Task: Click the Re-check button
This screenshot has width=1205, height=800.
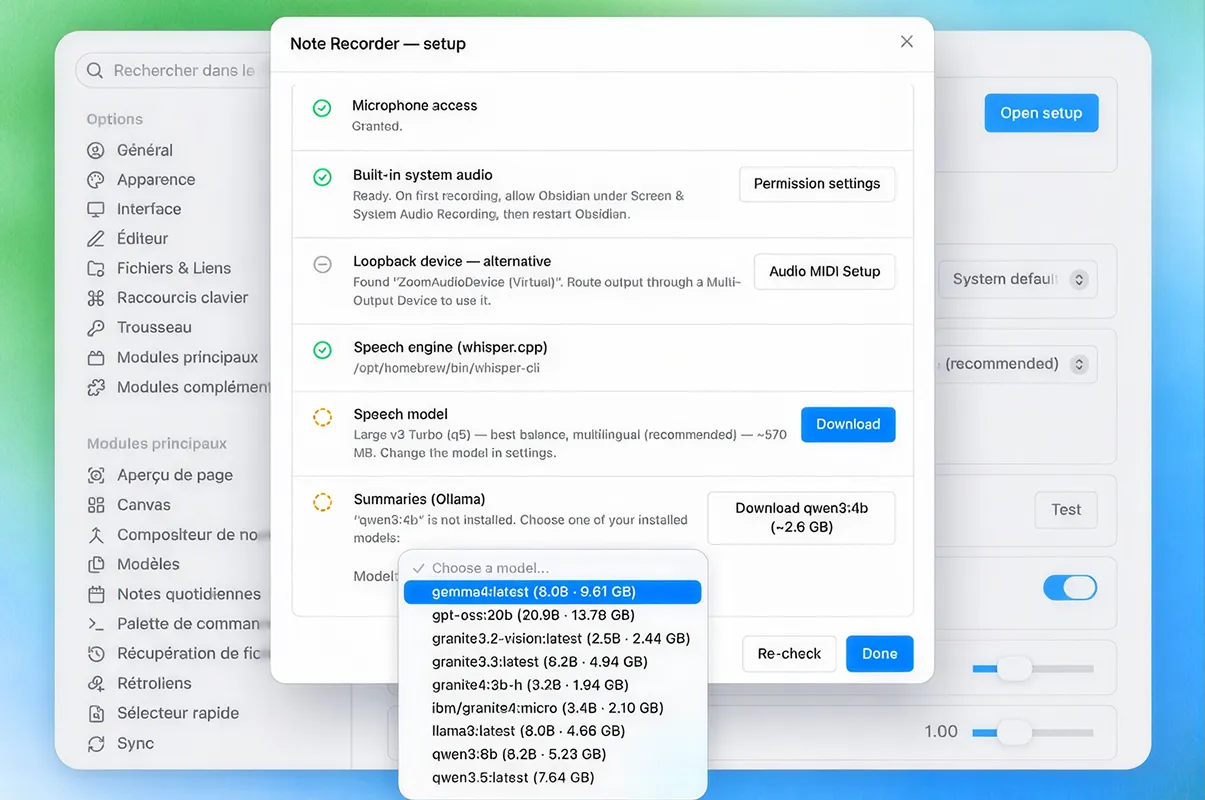Action: [x=789, y=654]
